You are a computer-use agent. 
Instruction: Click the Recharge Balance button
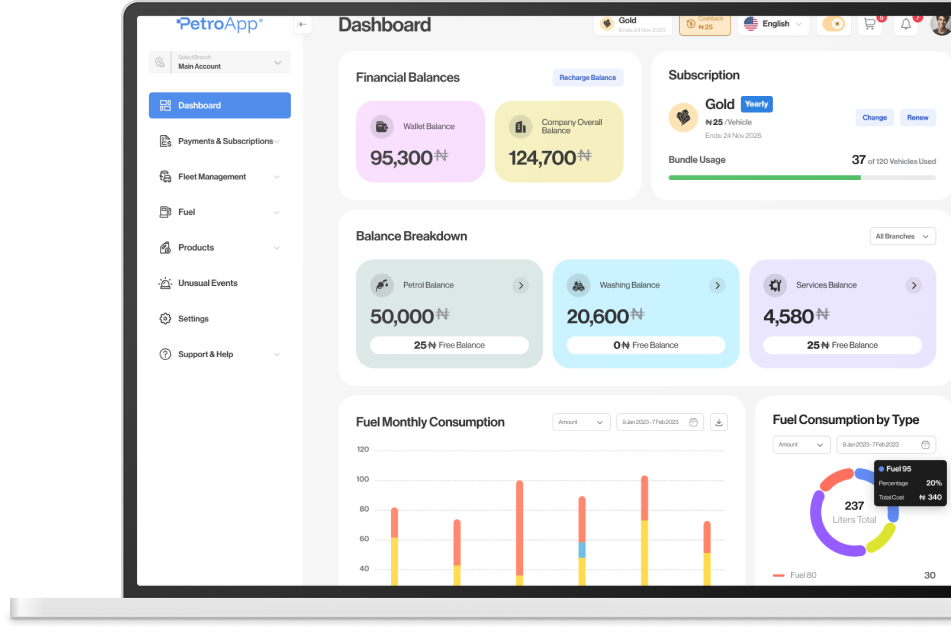[x=588, y=78]
